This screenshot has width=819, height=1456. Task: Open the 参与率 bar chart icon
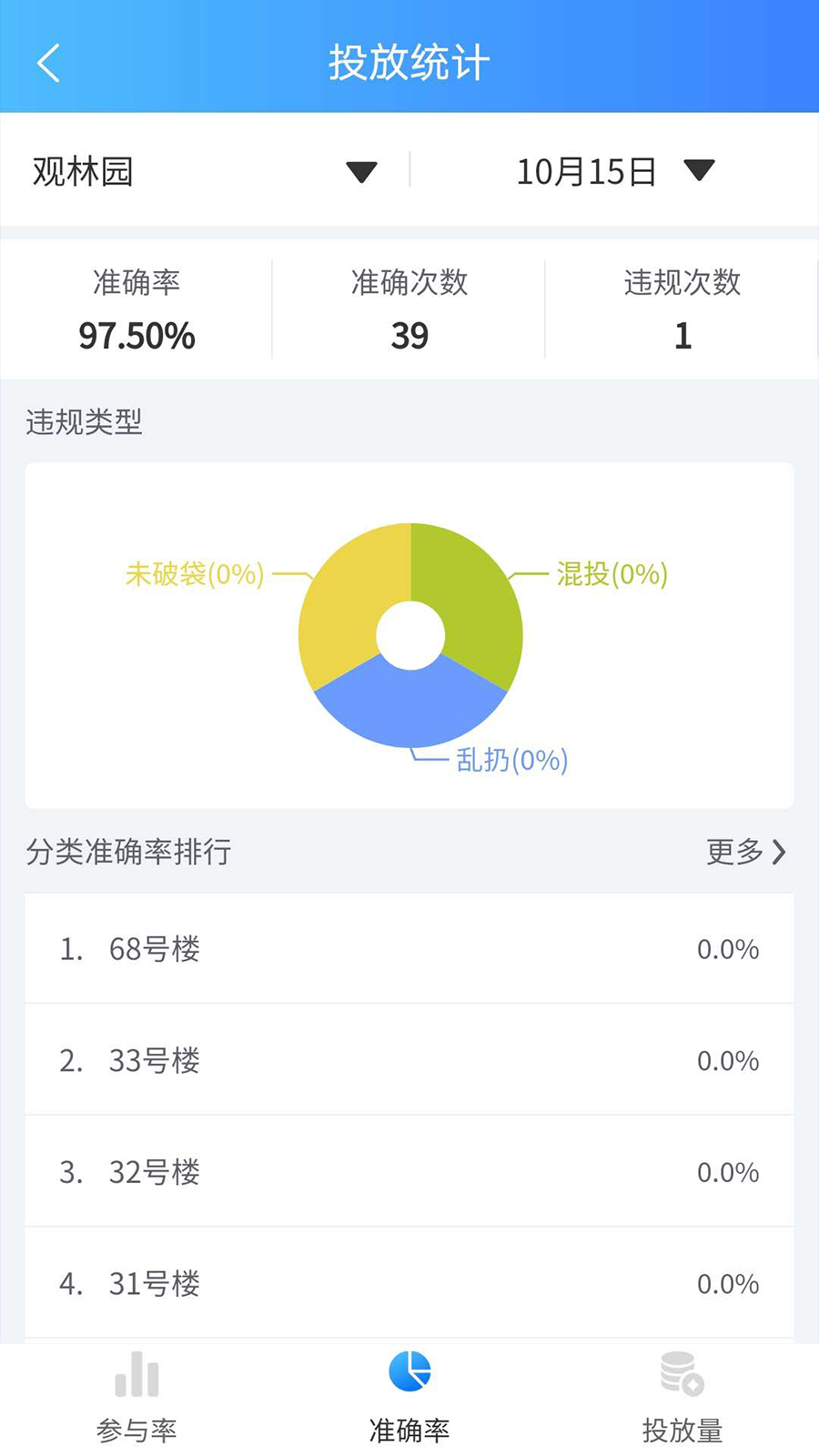(136, 1374)
